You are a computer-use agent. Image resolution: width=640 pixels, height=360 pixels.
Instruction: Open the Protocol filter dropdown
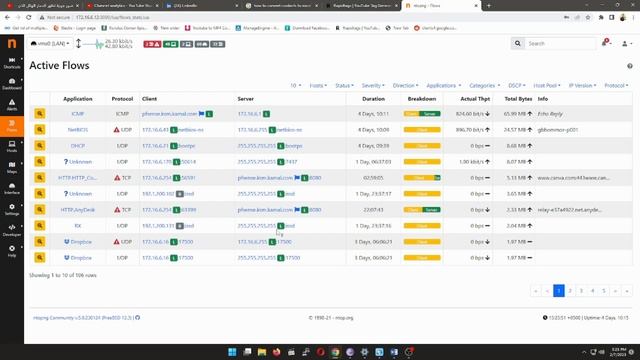(x=616, y=85)
